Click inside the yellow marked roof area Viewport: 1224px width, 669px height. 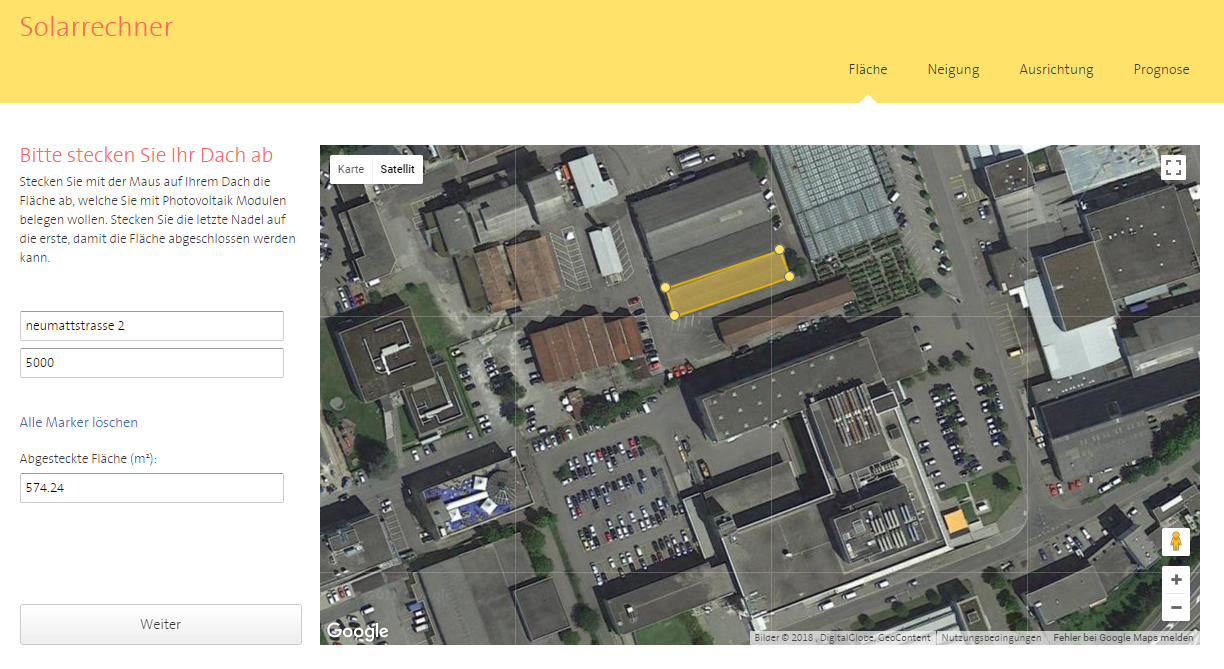coord(727,283)
